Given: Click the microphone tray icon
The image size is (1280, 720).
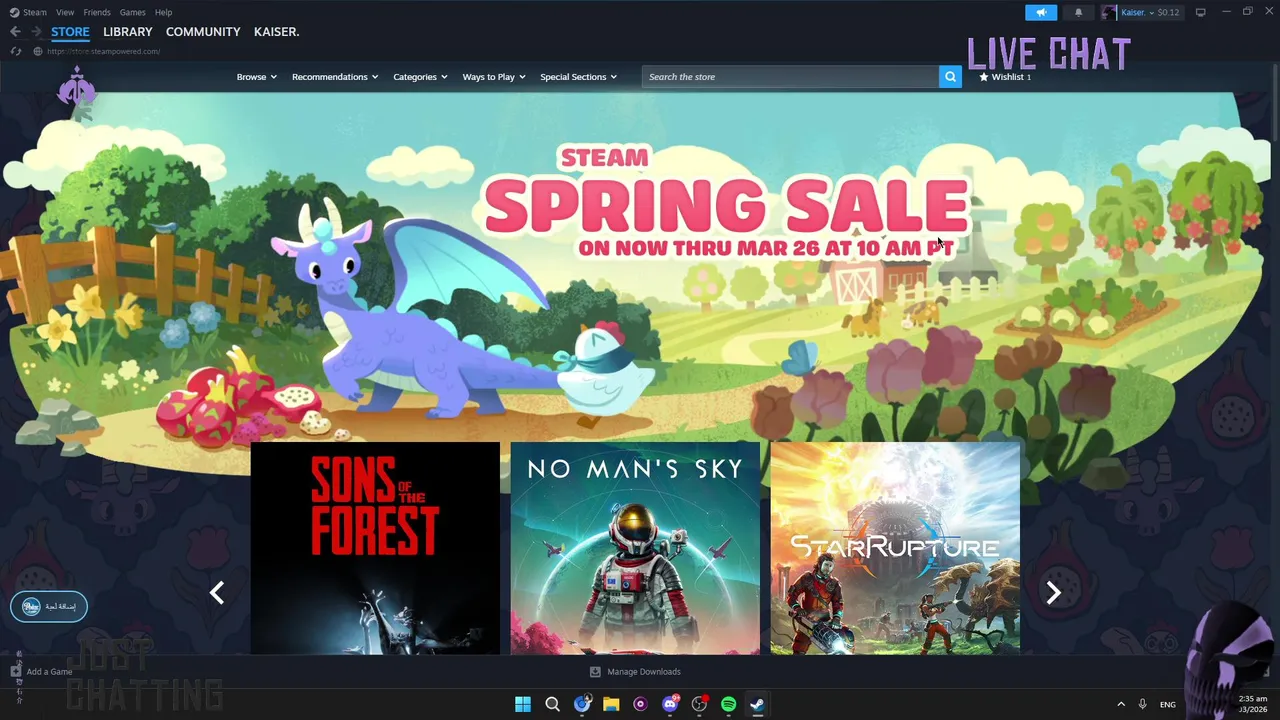Looking at the screenshot, I should coord(1142,705).
